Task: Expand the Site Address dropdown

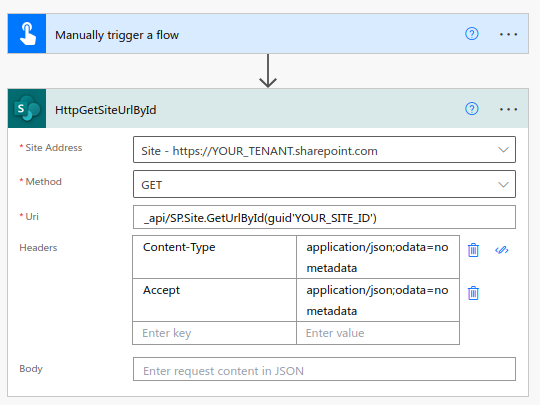Action: tap(503, 150)
